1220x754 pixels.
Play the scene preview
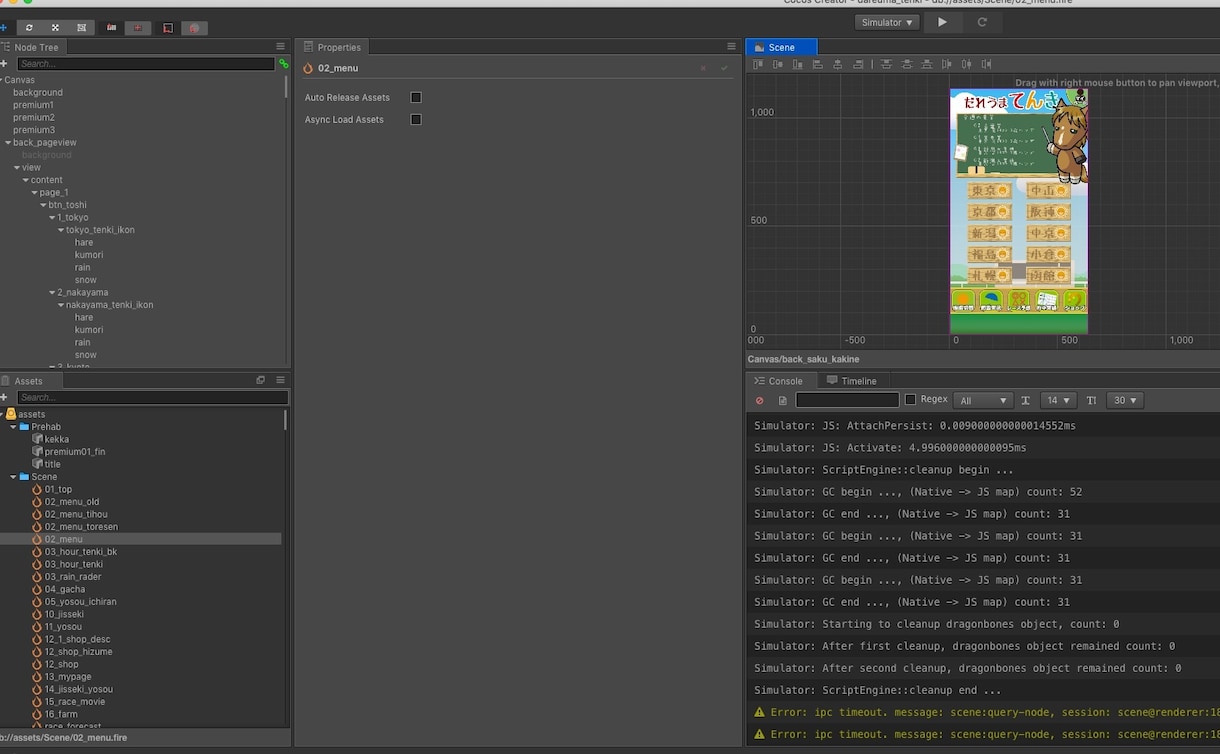pos(942,22)
